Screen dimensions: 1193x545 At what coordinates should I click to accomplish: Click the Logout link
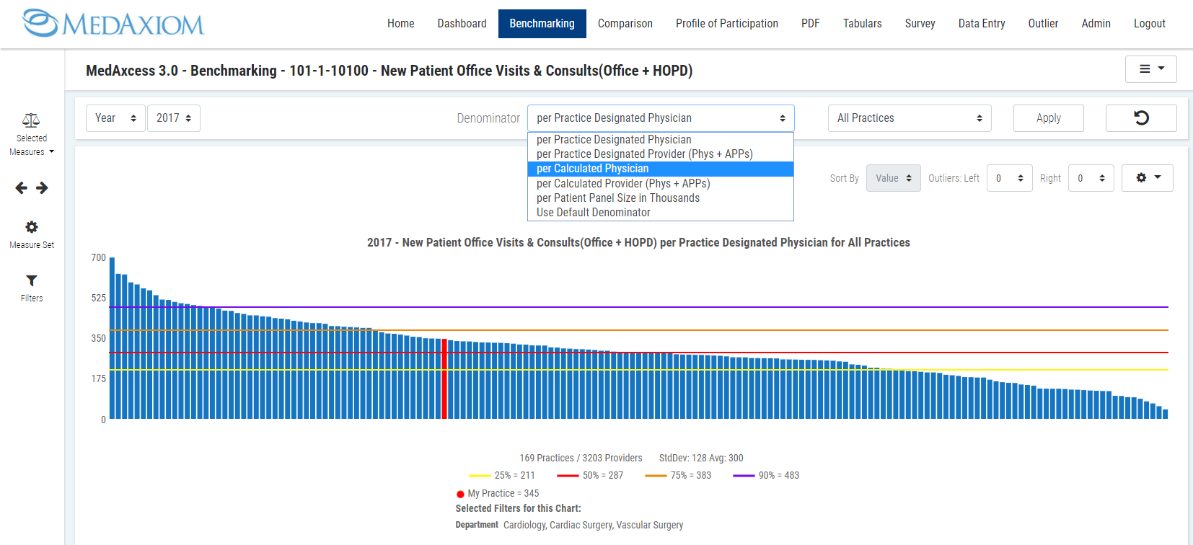coord(1149,24)
